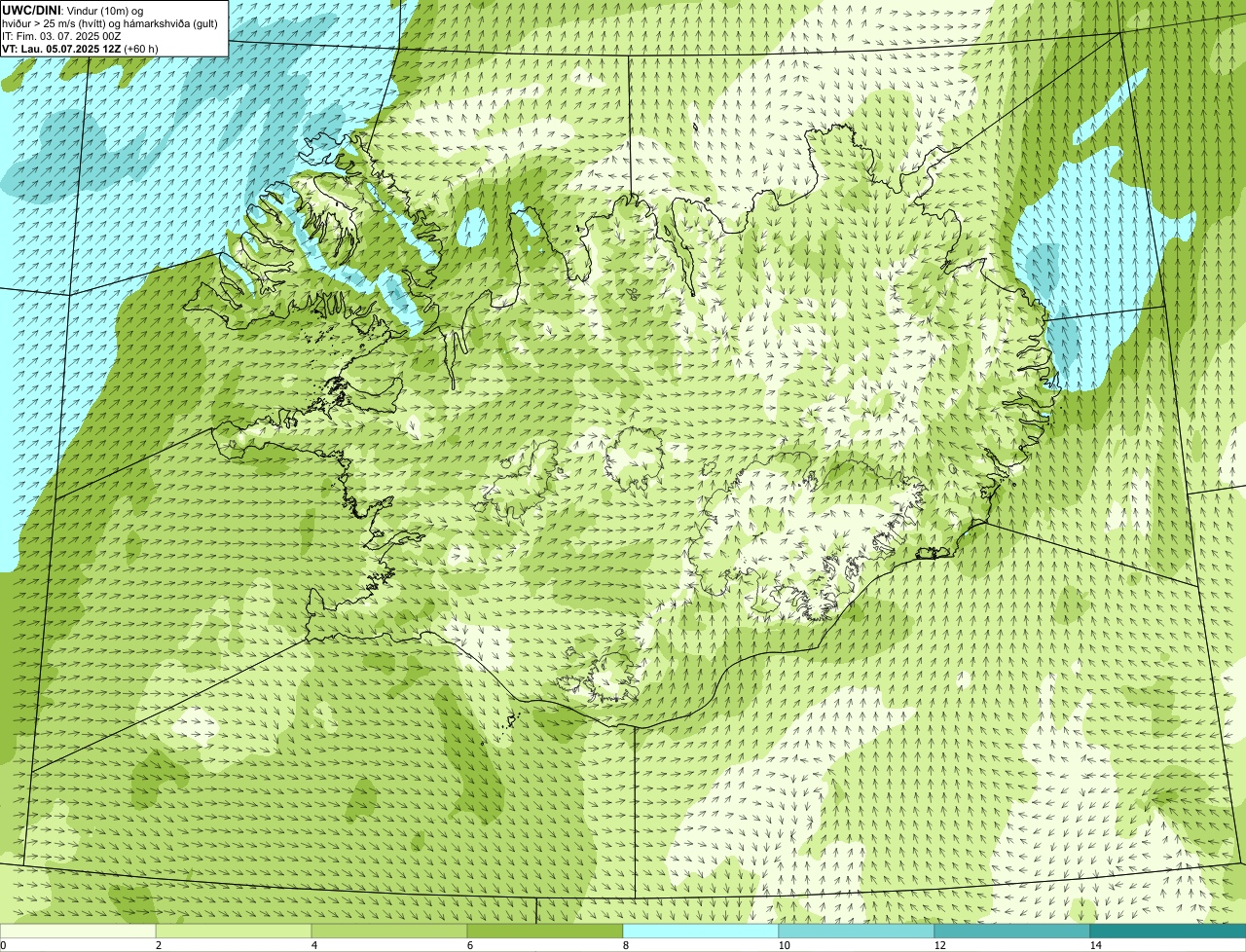
Task: Click the 8–10 m/s light cyan legend color
Action: pyautogui.click(x=701, y=931)
